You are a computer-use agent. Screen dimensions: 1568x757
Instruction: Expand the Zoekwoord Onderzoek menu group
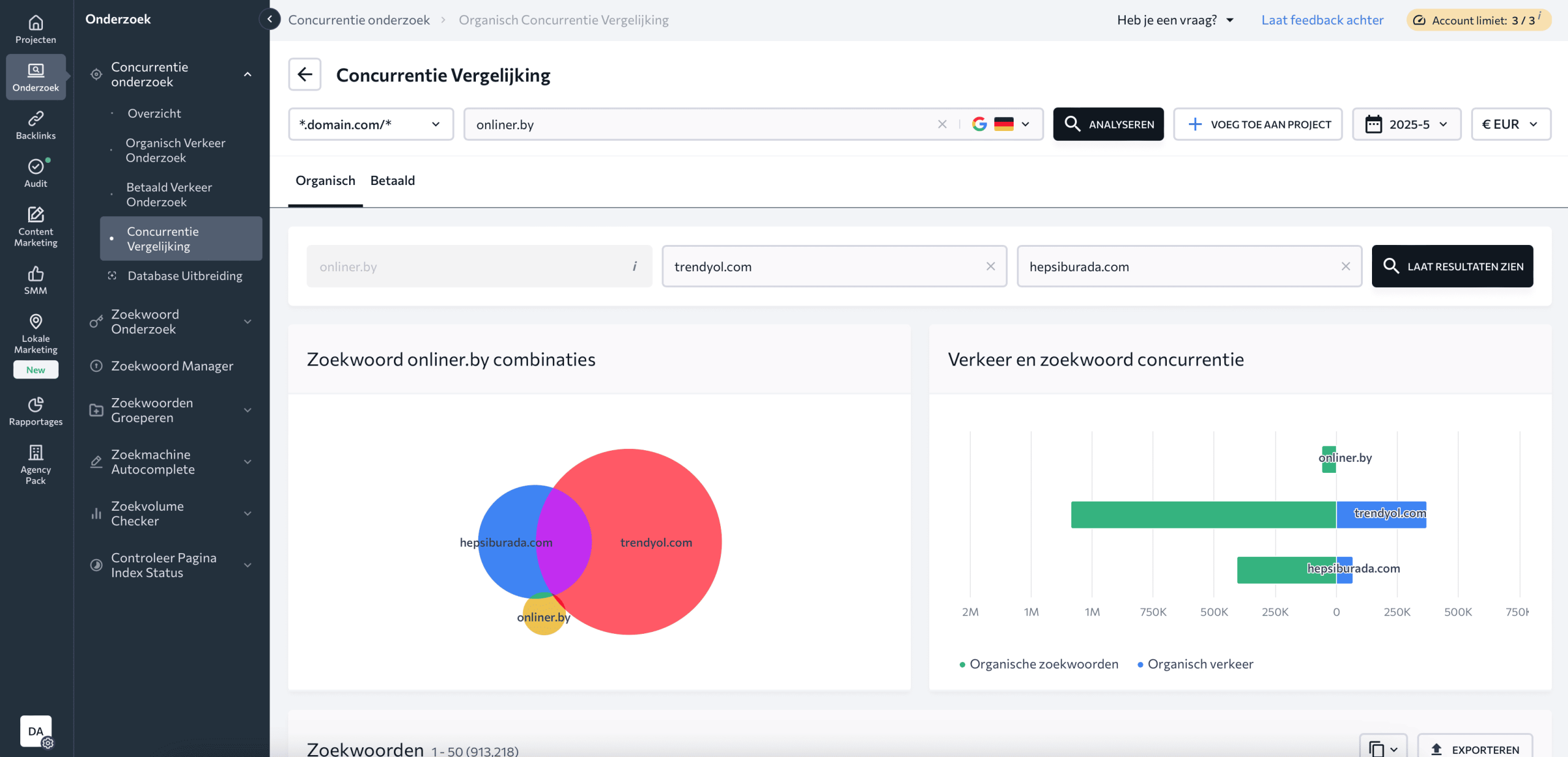(x=247, y=322)
